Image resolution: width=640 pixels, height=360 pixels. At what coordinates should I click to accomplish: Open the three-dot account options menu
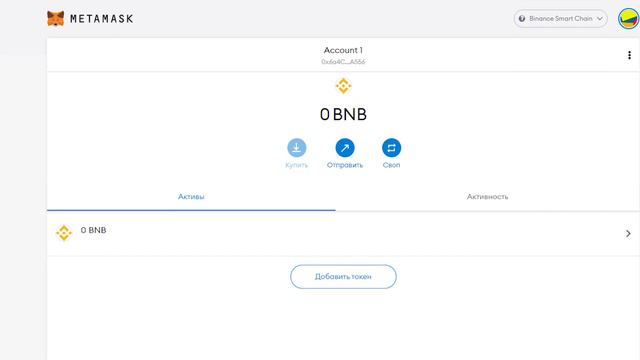click(629, 55)
